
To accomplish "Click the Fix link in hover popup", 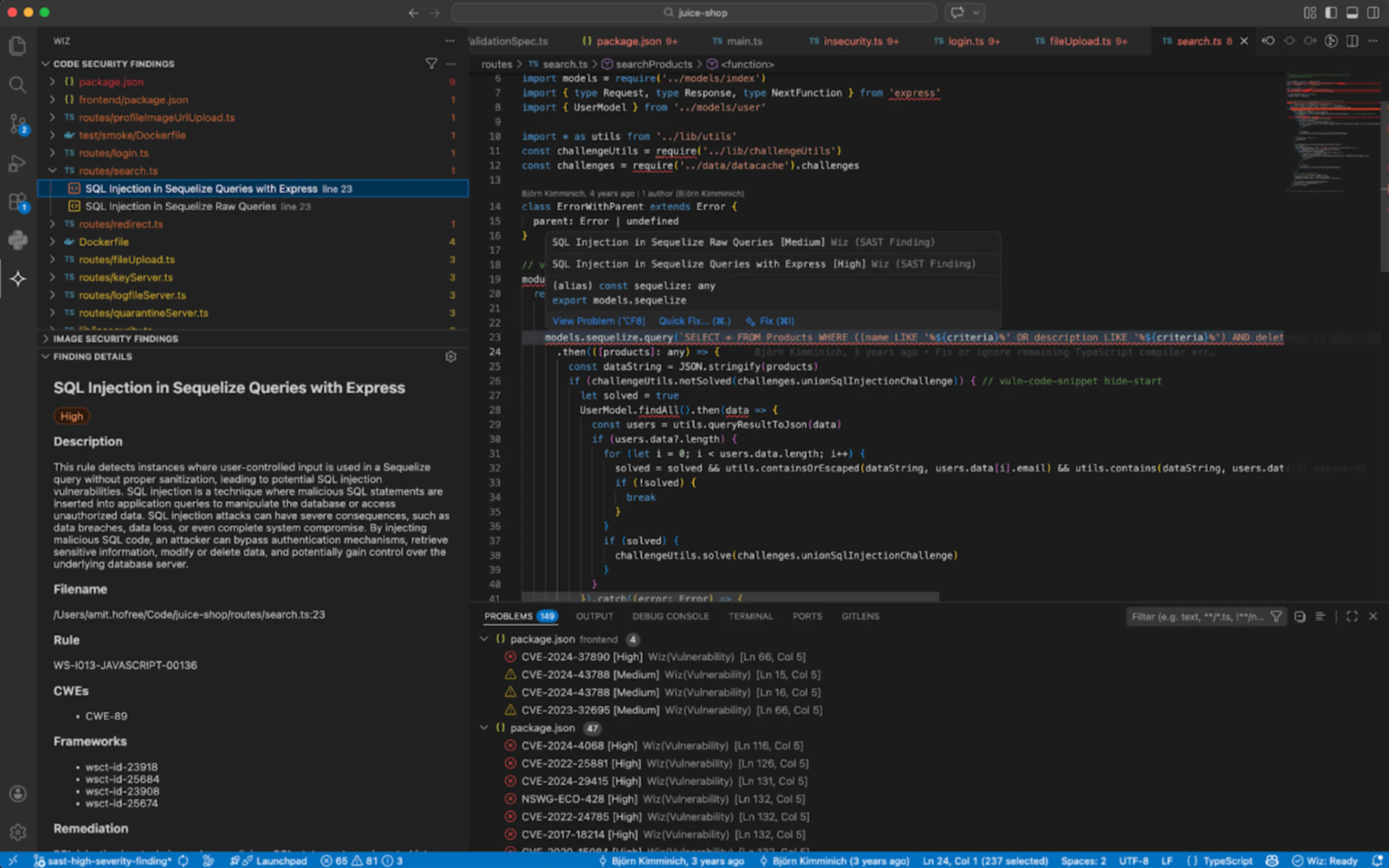I will [771, 321].
